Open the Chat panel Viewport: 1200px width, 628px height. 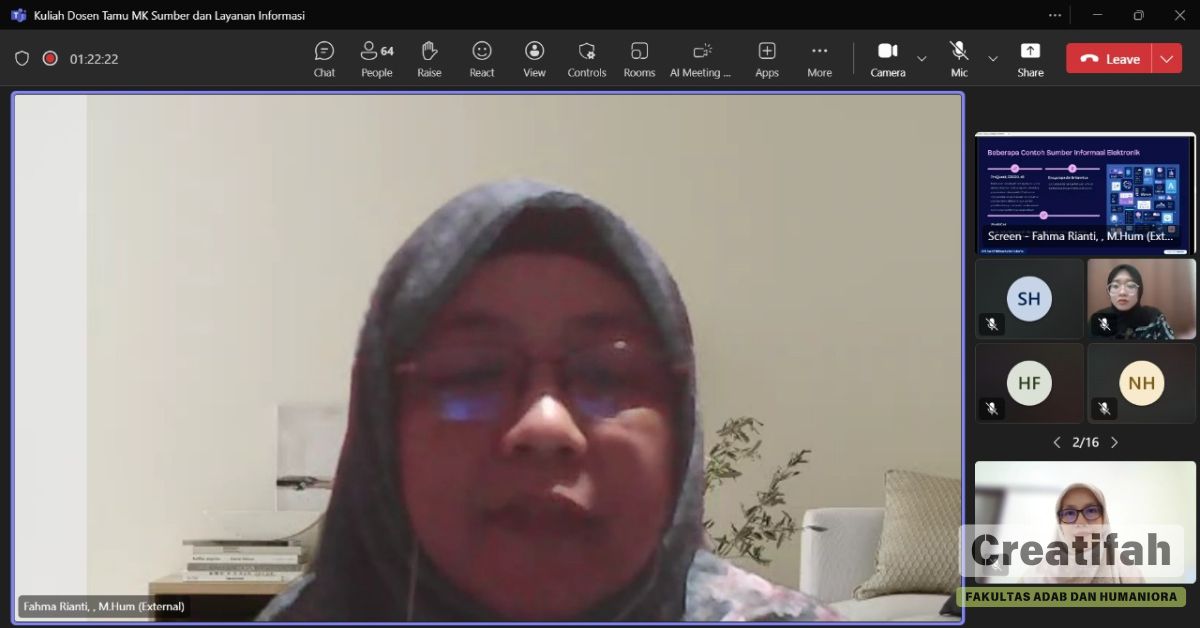324,59
